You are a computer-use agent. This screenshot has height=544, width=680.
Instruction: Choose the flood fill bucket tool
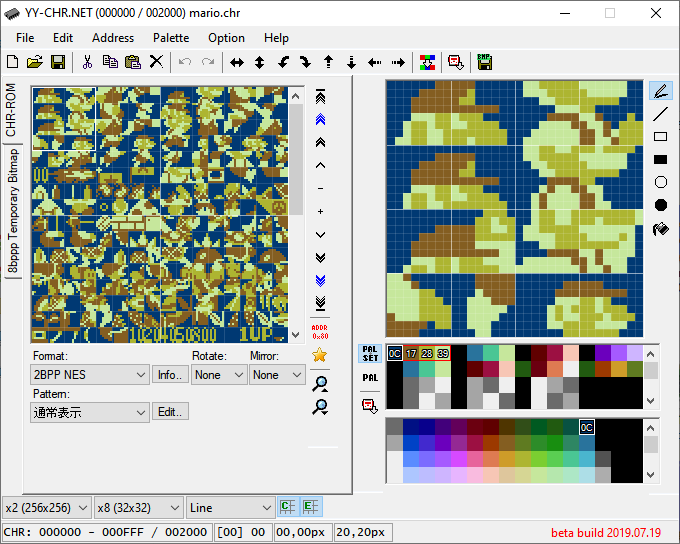tap(660, 229)
